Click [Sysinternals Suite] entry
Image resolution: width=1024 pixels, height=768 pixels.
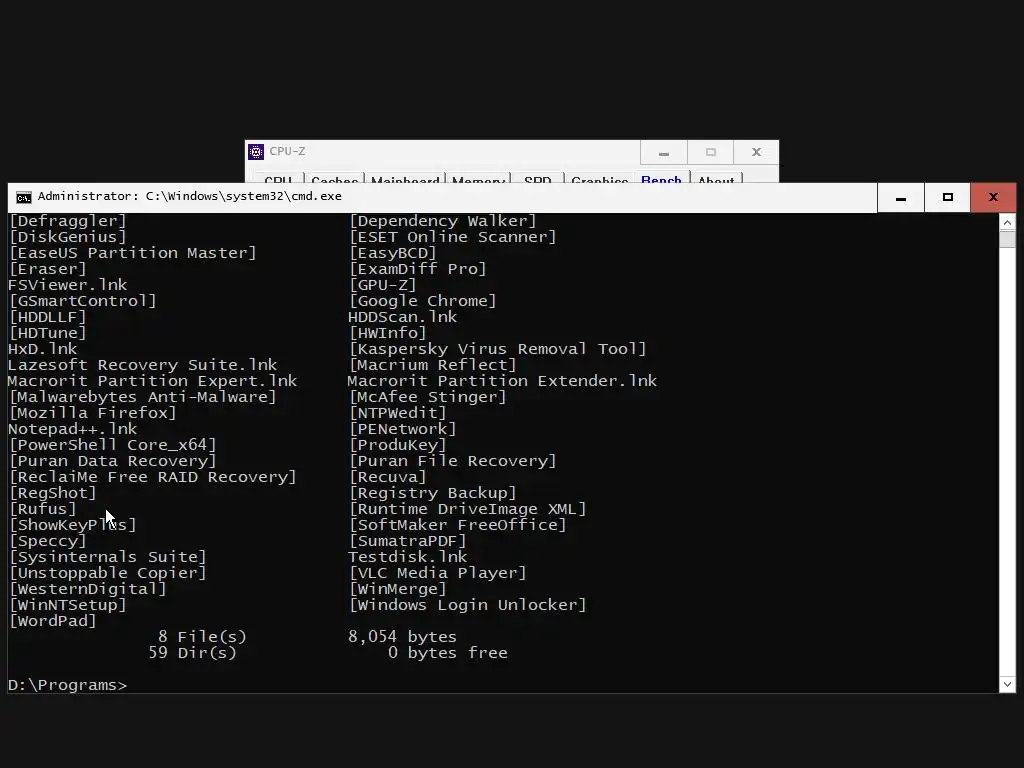click(x=107, y=557)
